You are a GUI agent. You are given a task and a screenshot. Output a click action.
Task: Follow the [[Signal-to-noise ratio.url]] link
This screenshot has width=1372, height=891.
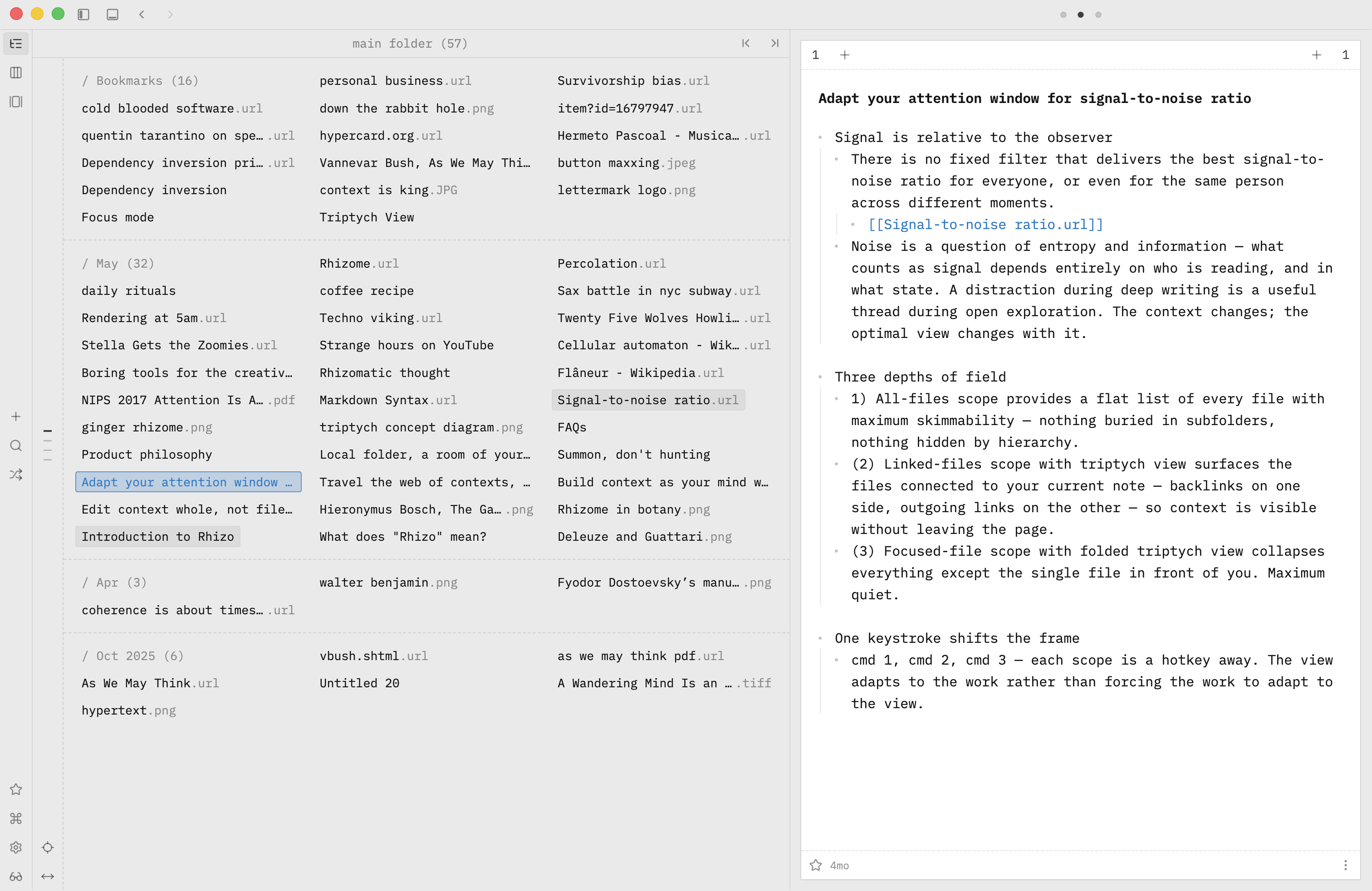986,225
